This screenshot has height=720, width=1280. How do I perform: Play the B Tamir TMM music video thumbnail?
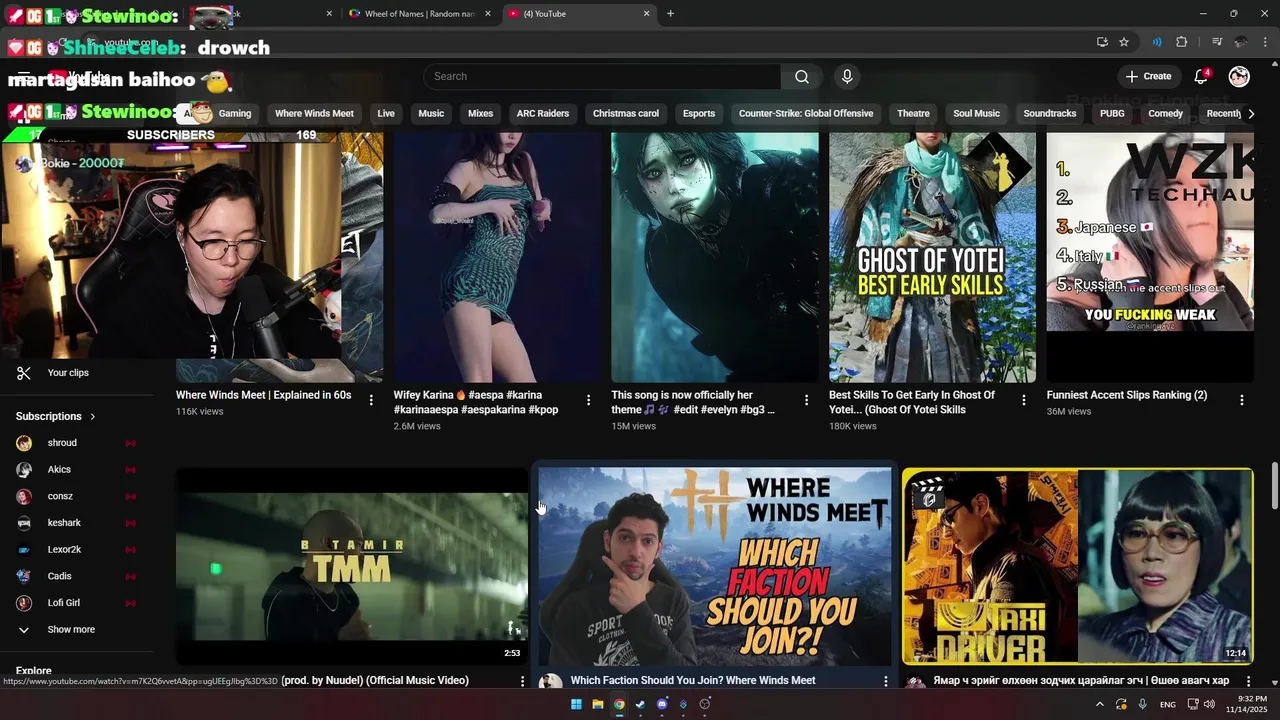point(352,566)
